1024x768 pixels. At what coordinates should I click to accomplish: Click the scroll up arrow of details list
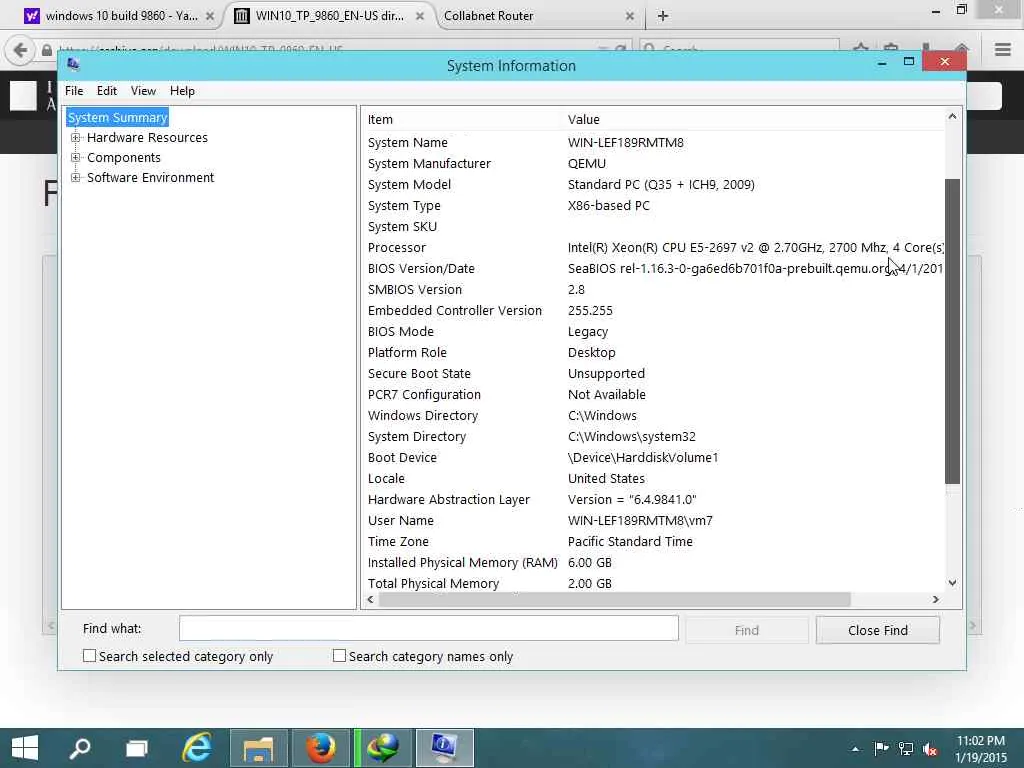(x=952, y=116)
